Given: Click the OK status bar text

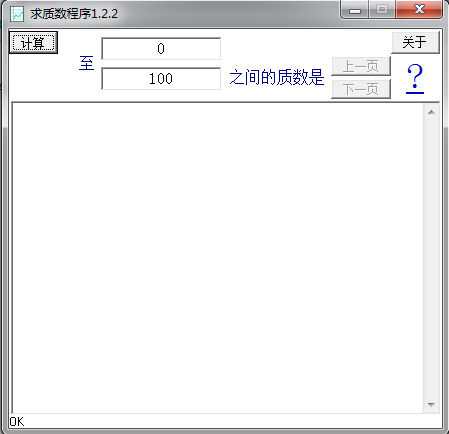Looking at the screenshot, I should pos(17,422).
